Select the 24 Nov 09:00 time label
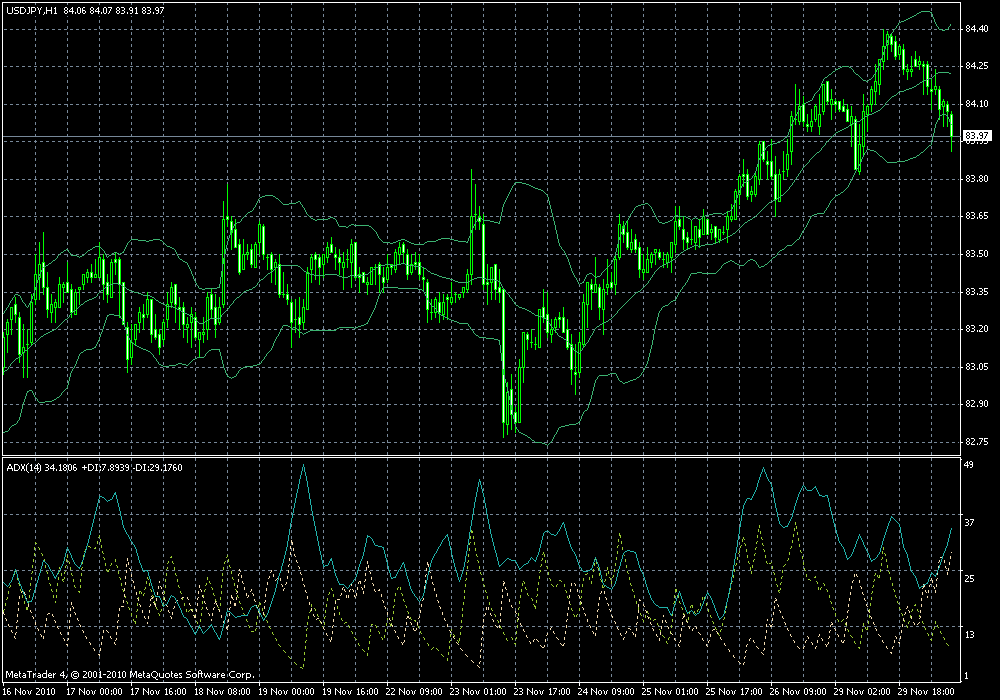Viewport: 1000px width, 700px height. pyautogui.click(x=606, y=692)
